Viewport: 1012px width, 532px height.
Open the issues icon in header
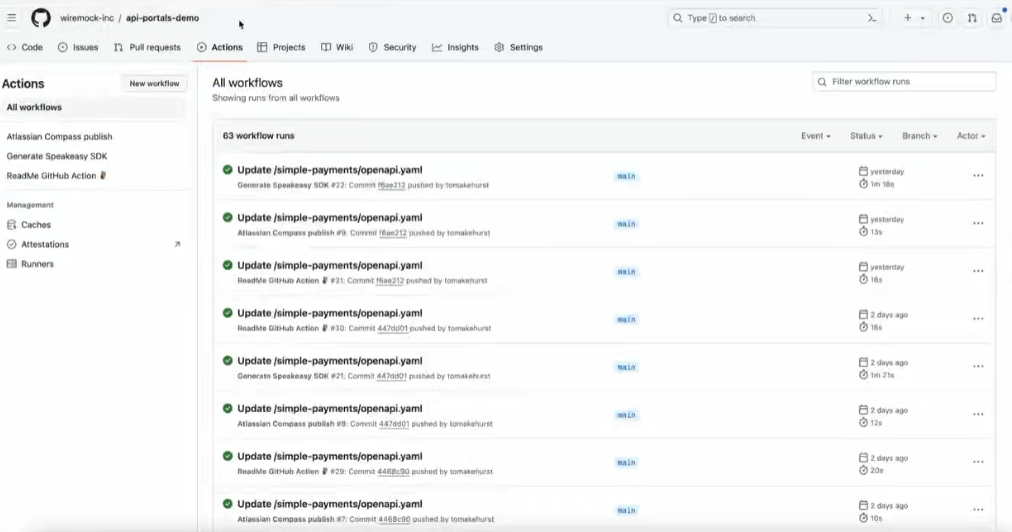point(947,18)
